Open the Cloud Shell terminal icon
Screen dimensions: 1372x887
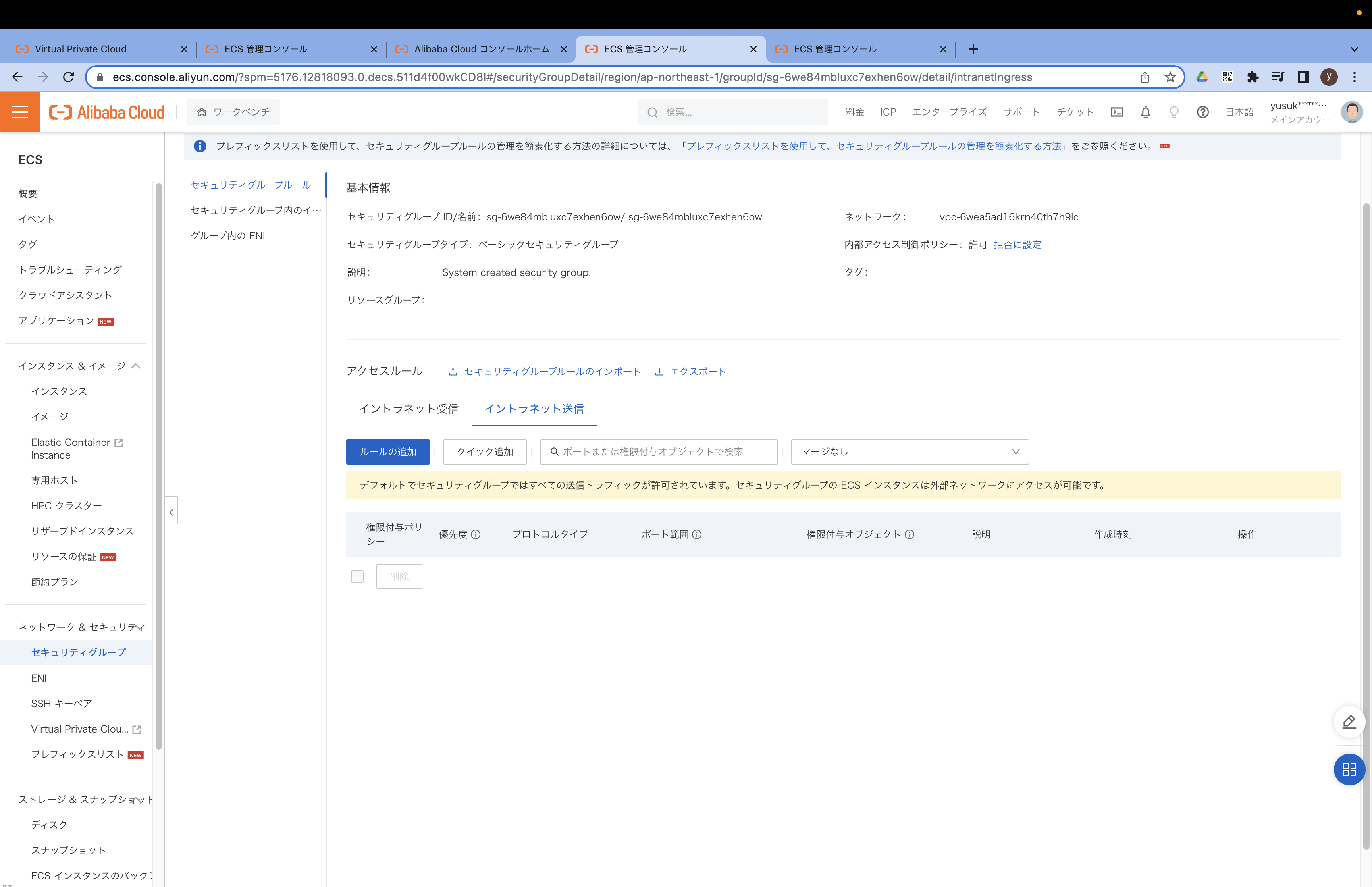coord(1117,112)
